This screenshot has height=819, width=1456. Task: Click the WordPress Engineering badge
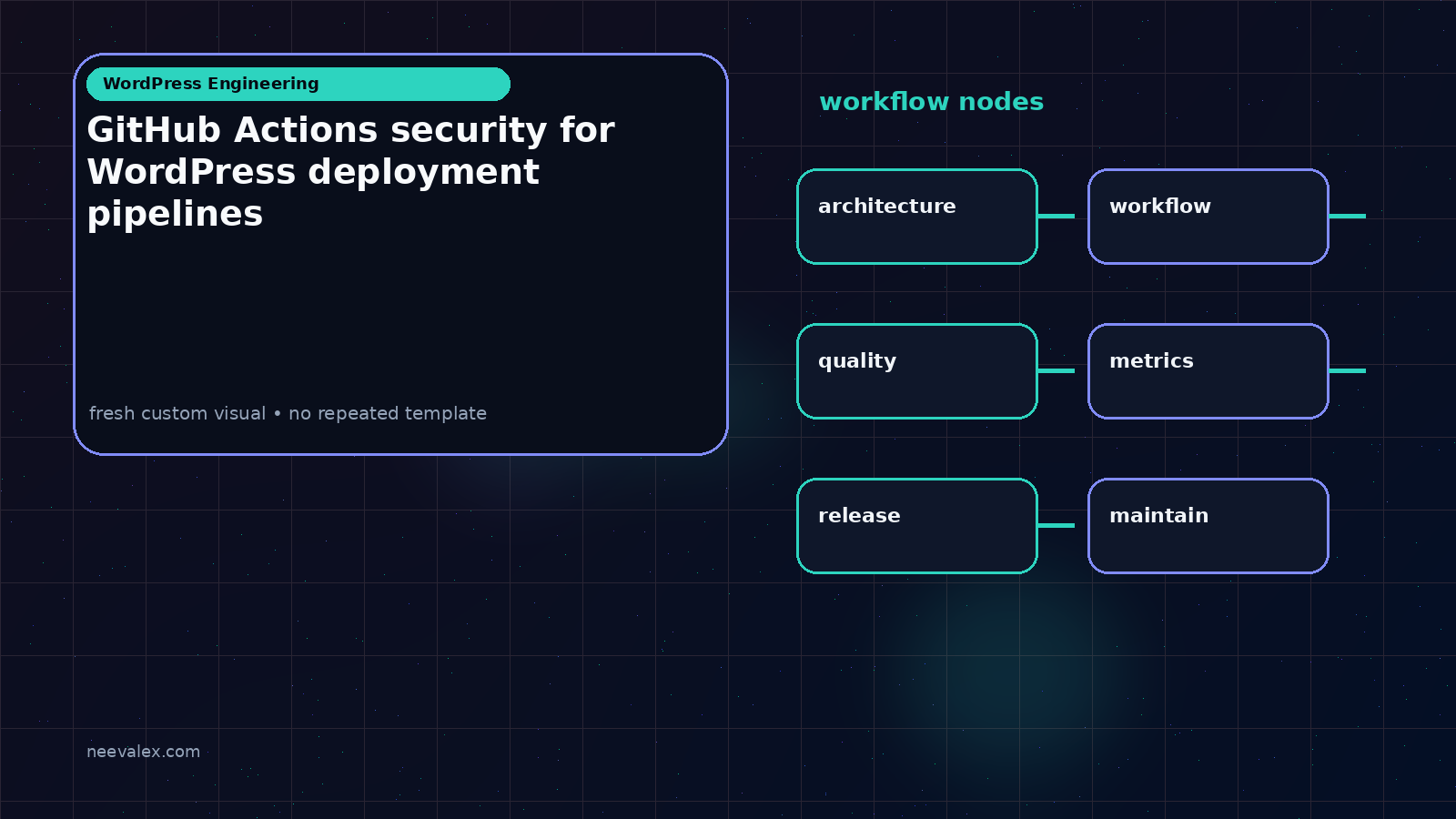298,84
